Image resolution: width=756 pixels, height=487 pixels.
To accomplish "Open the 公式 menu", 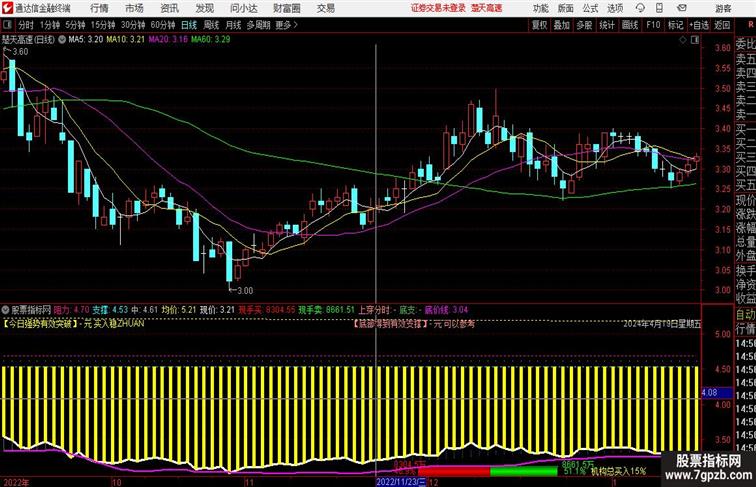I will (x=590, y=8).
